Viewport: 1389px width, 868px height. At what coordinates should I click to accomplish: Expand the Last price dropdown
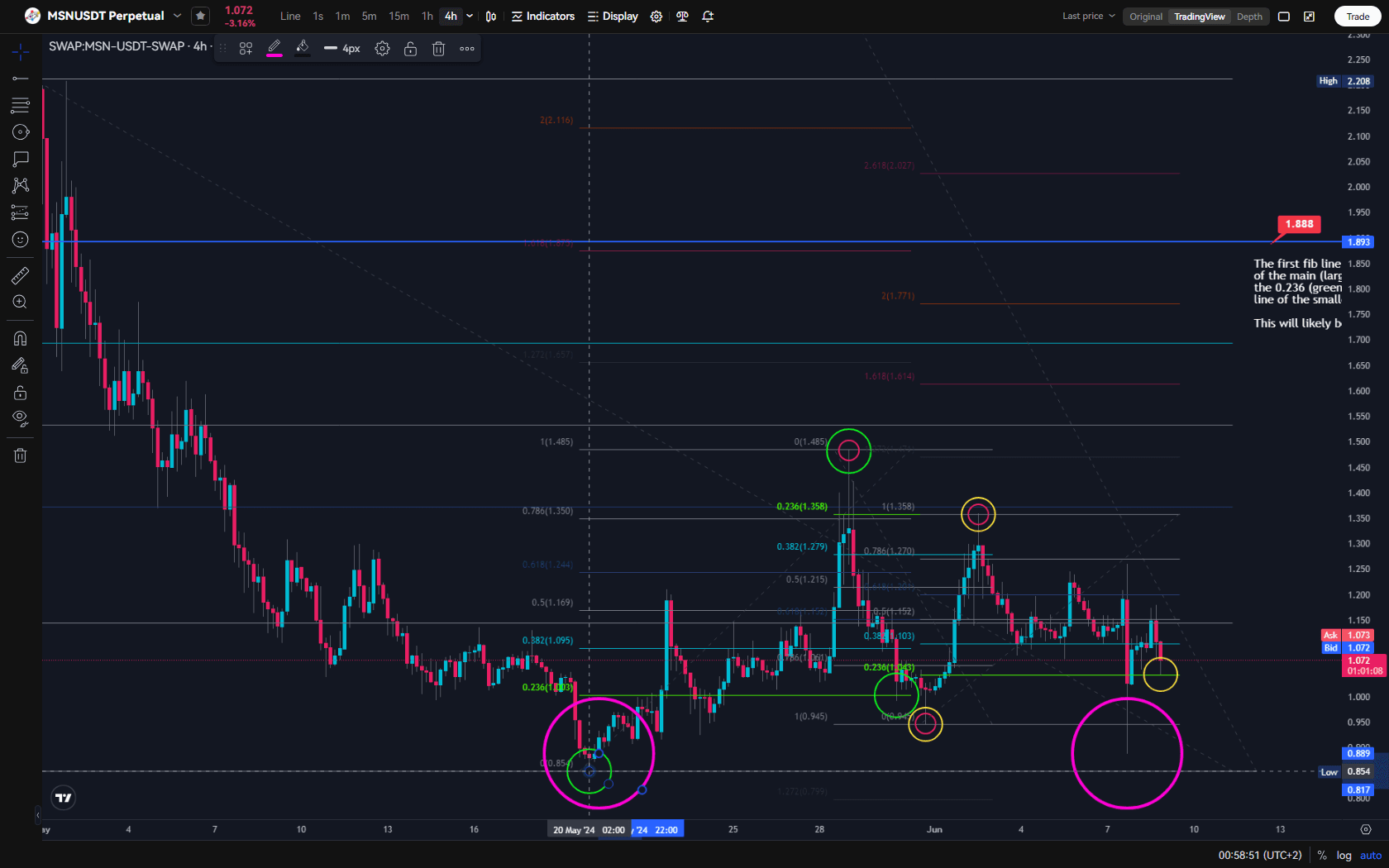pos(1089,16)
